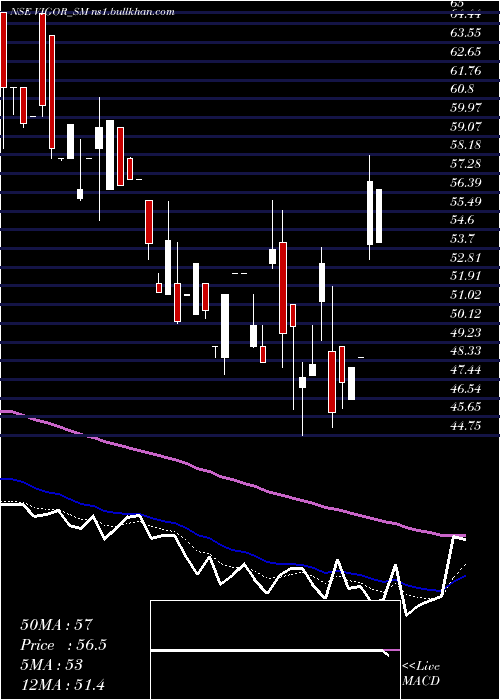Click the 52.81 price axis label

click(466, 258)
